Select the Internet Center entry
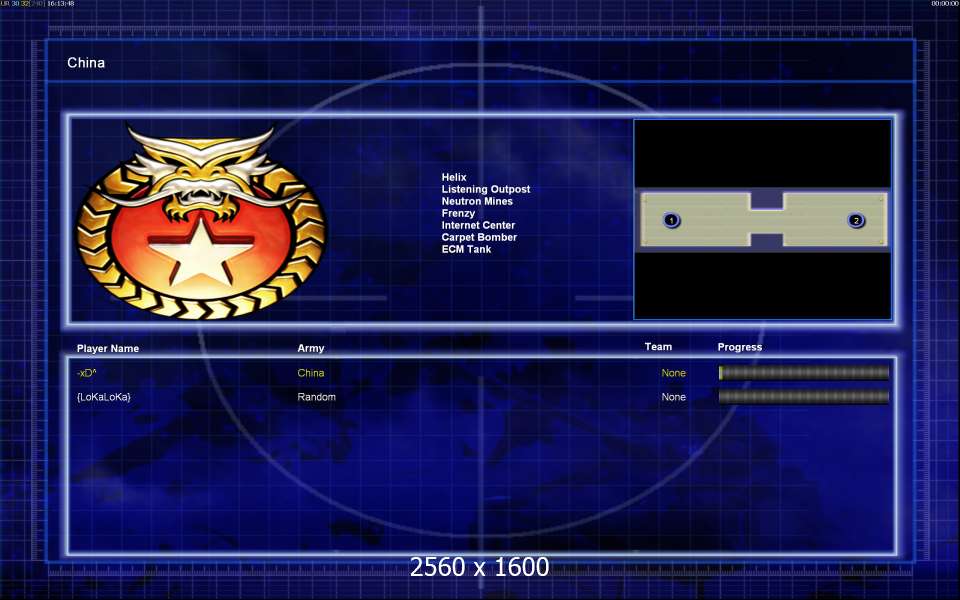Viewport: 960px width, 600px height. 478,225
